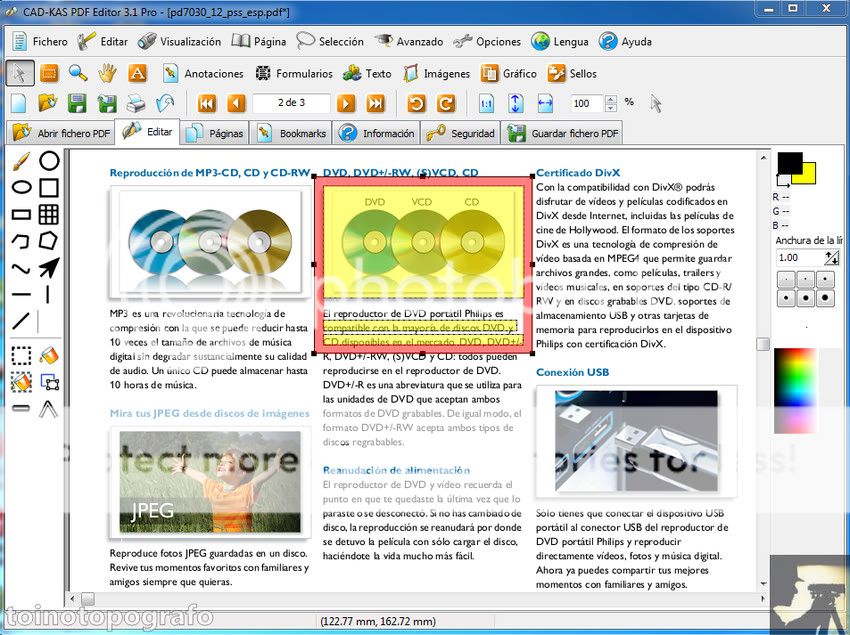This screenshot has height=635, width=850.
Task: Open the Fichero menu
Action: (40, 41)
